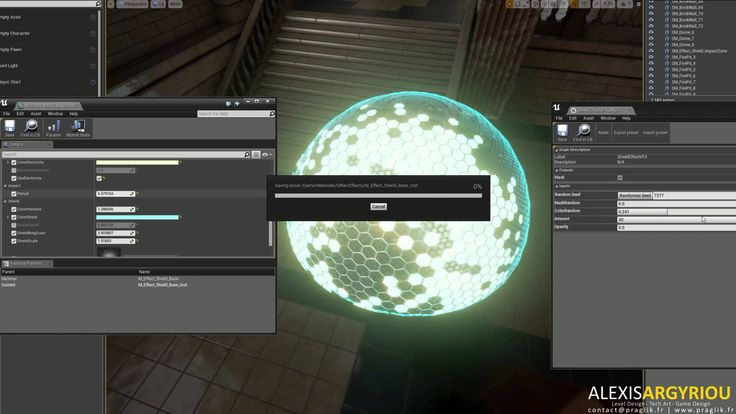Toggle the ColorShield override checkbox
Image resolution: width=736 pixels, height=414 pixels.
point(14,217)
